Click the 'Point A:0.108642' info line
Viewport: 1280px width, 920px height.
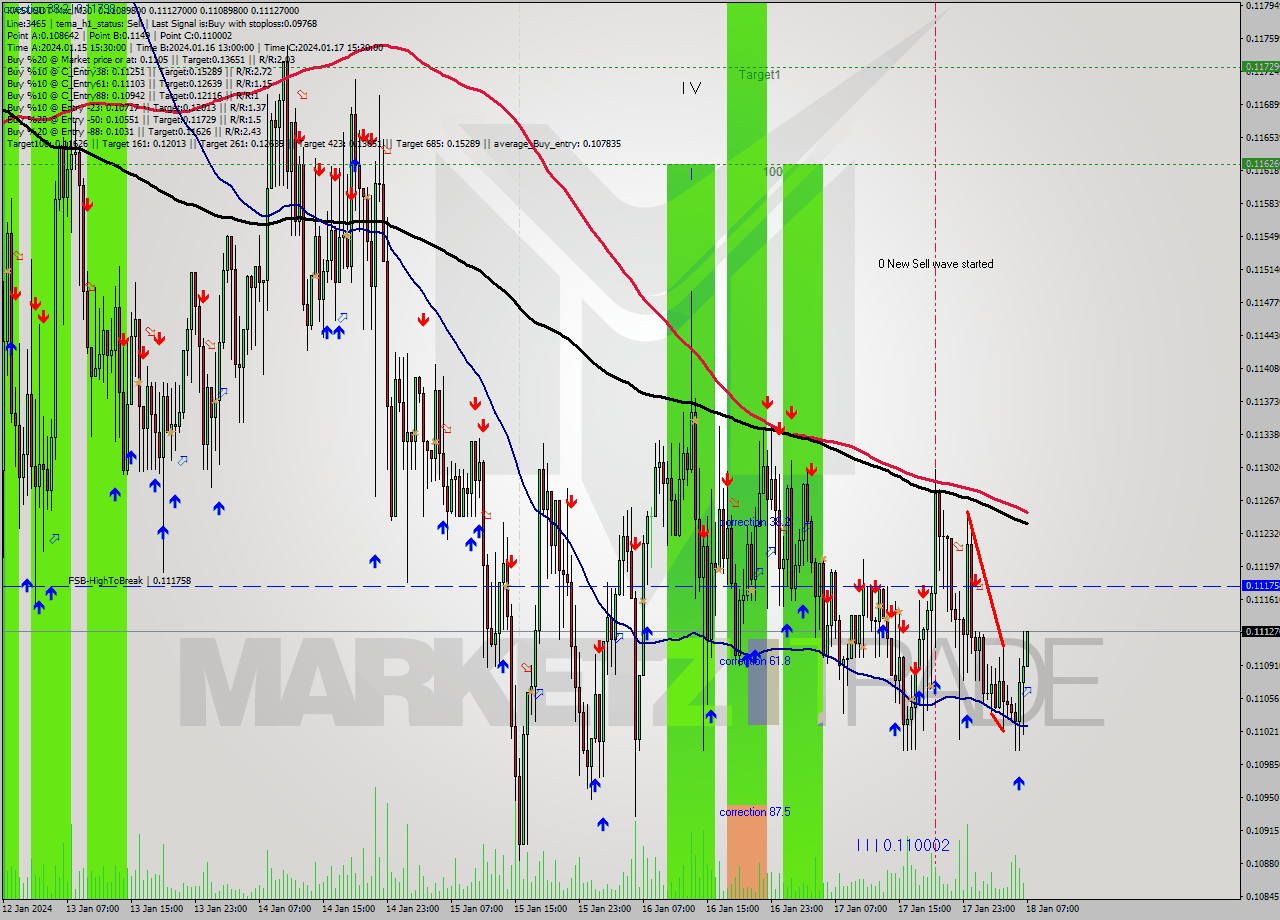pos(120,35)
